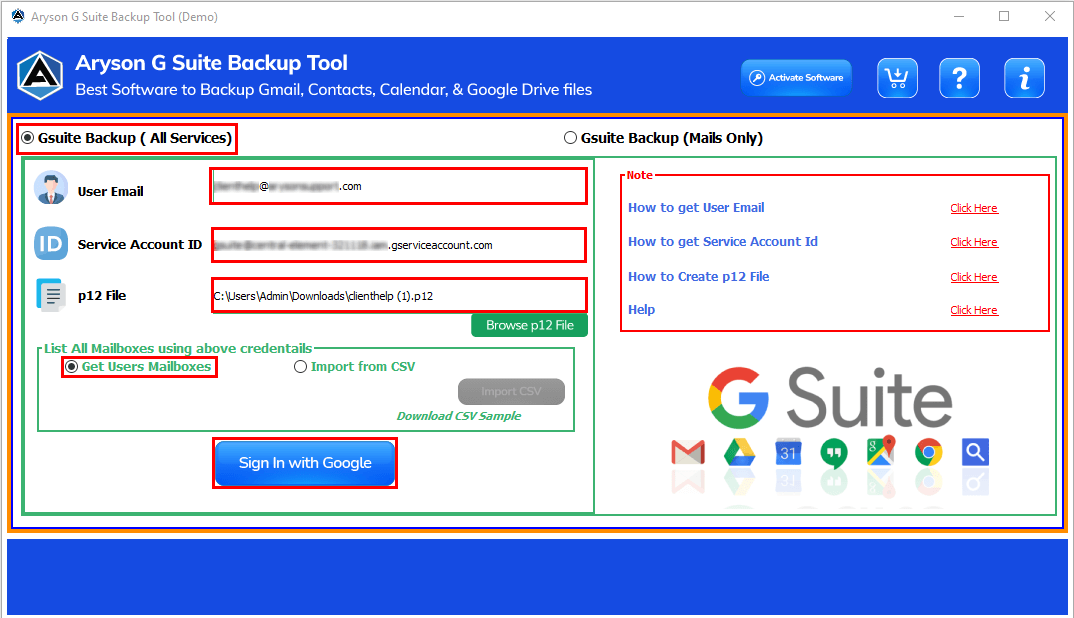Click the Activate Software button
The width and height of the screenshot is (1074, 618).
tap(797, 77)
